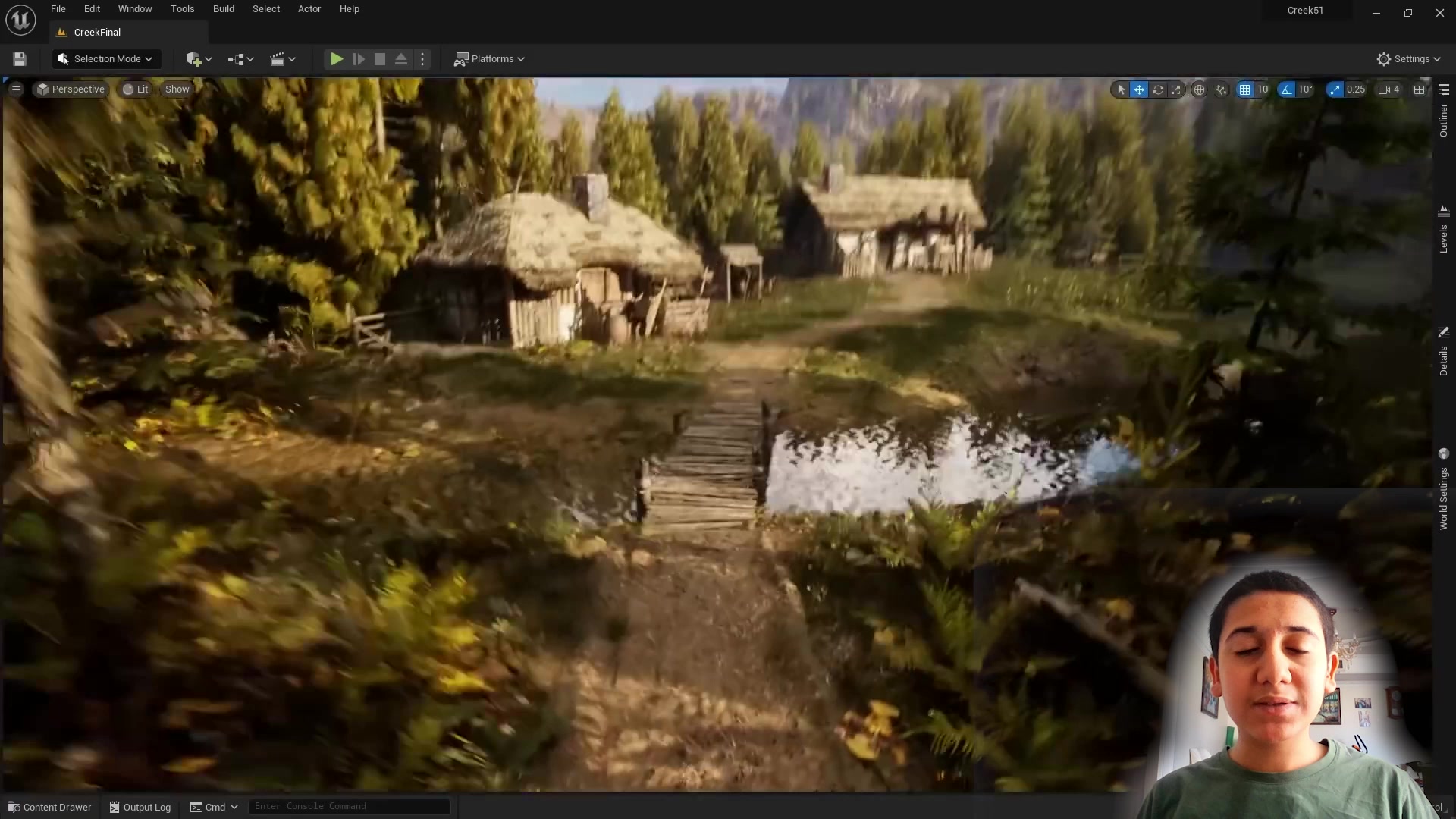Click the select objects arrow tool

(x=1121, y=89)
